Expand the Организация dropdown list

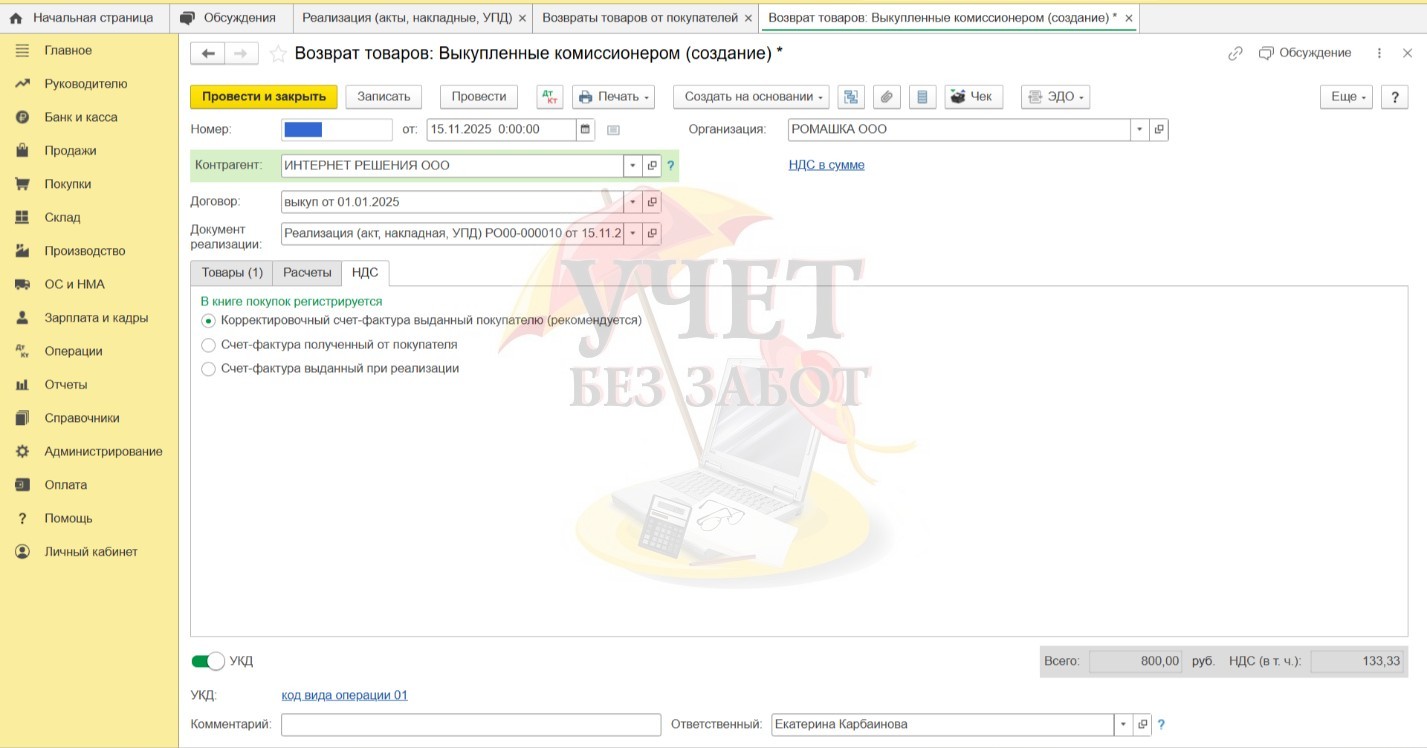click(1139, 129)
